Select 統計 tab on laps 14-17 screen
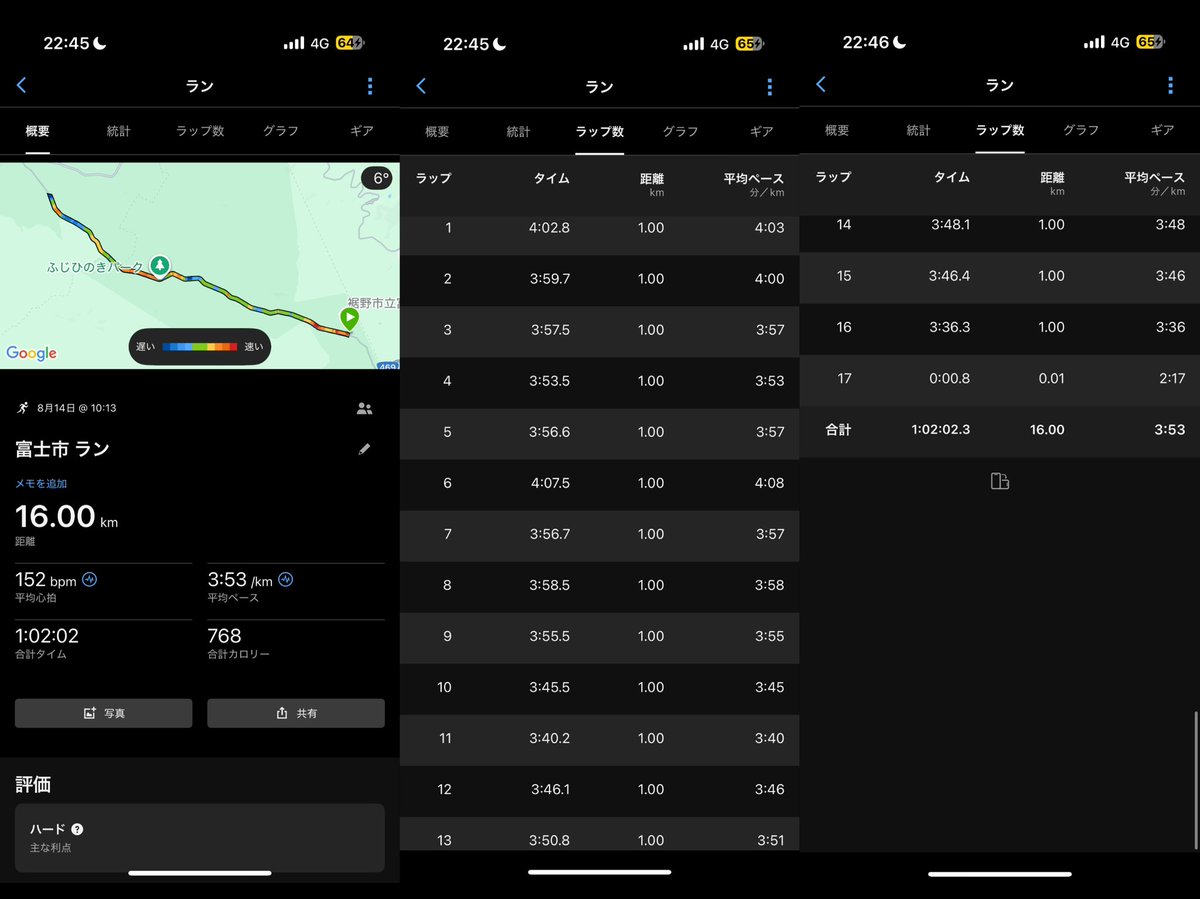 click(x=919, y=130)
